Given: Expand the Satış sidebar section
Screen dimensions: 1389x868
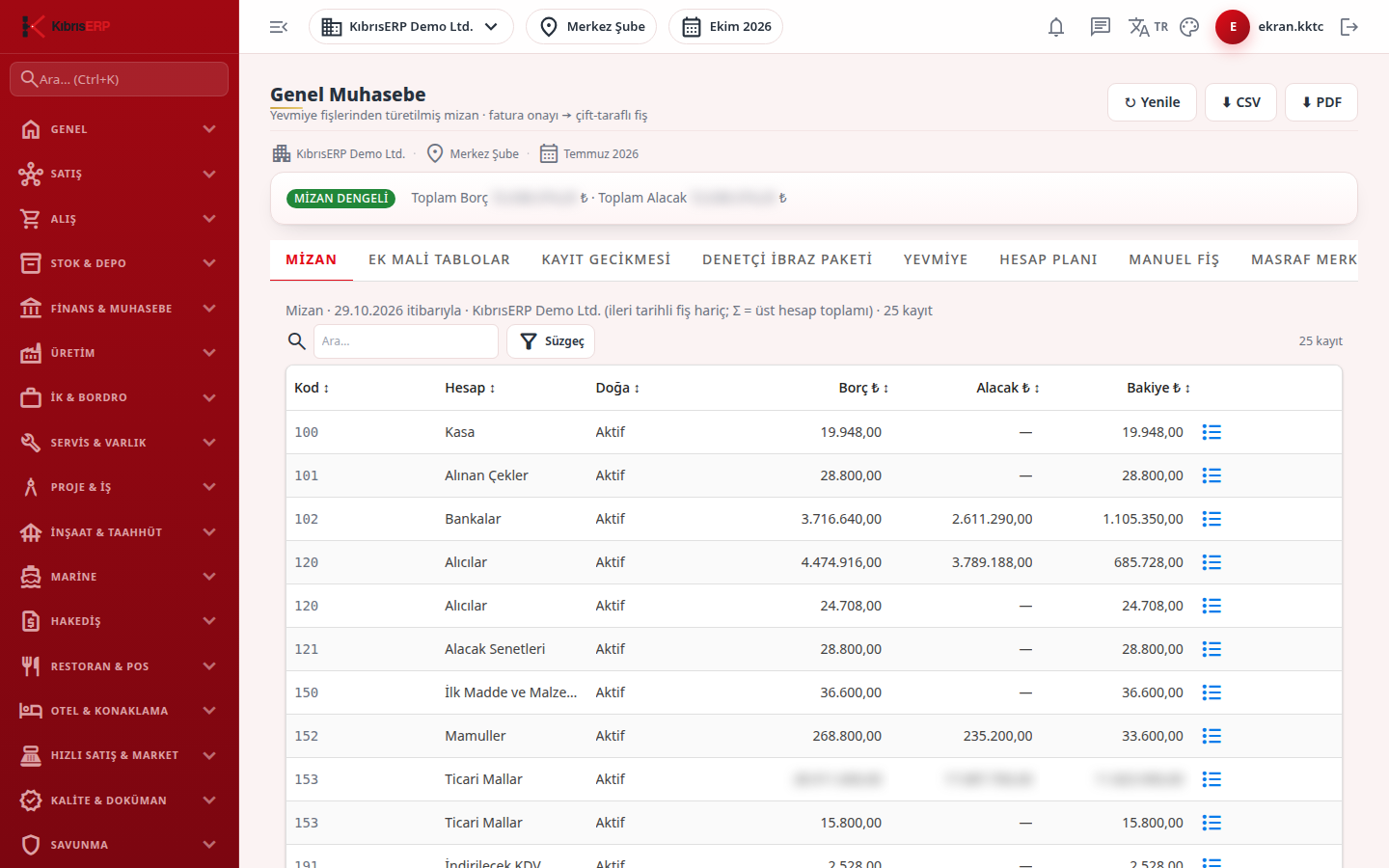Looking at the screenshot, I should tap(119, 174).
